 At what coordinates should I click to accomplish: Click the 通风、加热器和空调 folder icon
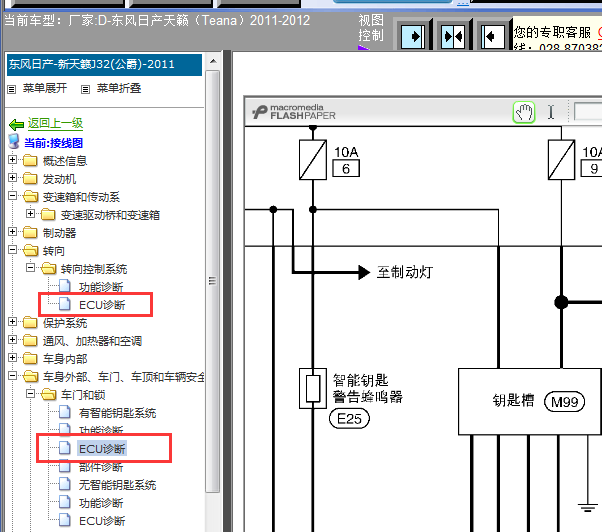(30, 340)
